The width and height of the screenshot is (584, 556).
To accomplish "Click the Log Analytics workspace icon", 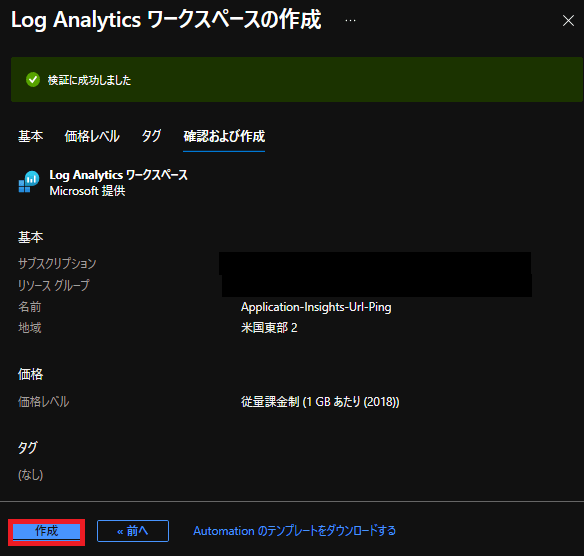I will click(x=29, y=182).
